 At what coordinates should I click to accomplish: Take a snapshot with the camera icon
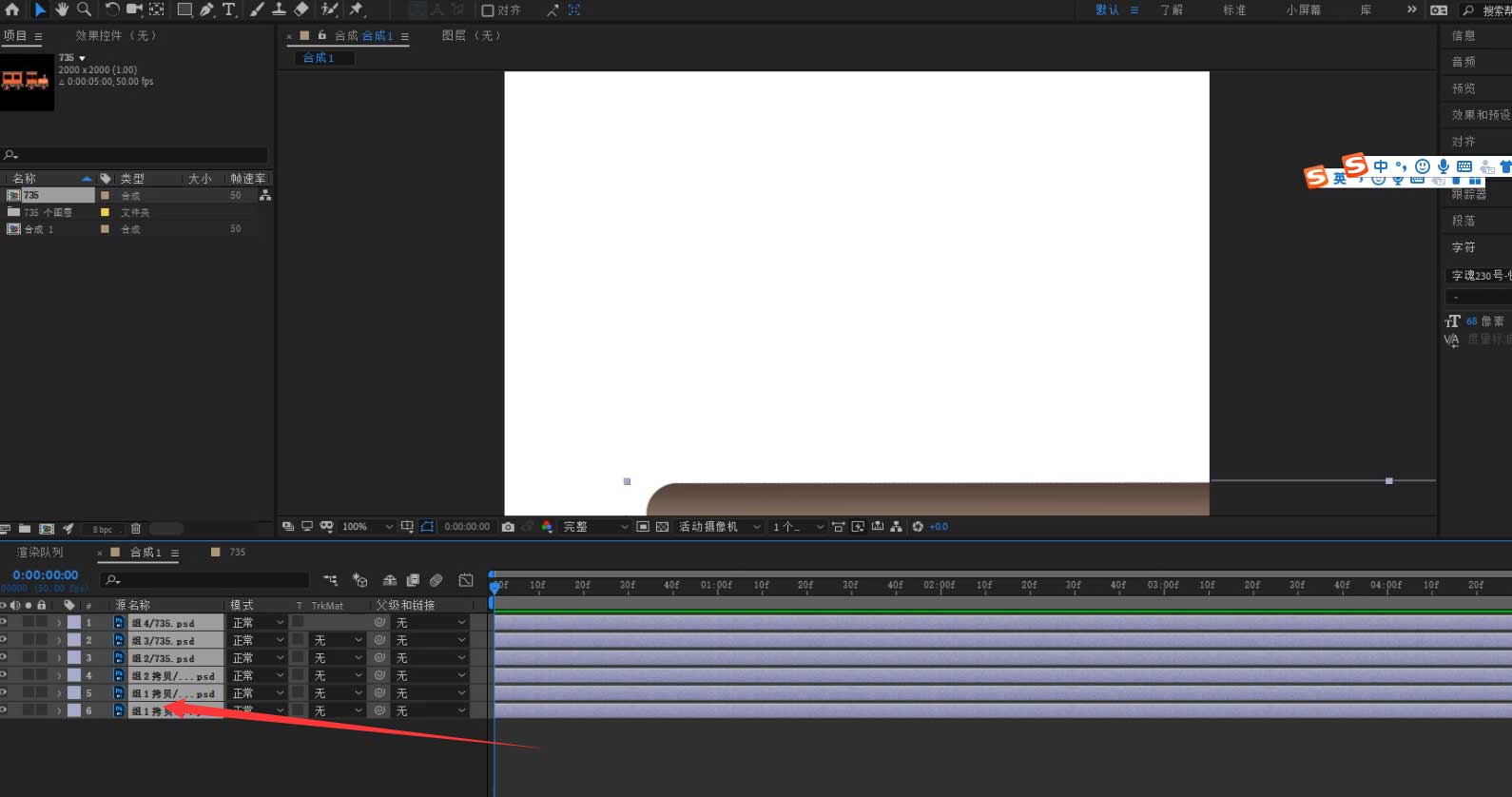click(x=508, y=527)
